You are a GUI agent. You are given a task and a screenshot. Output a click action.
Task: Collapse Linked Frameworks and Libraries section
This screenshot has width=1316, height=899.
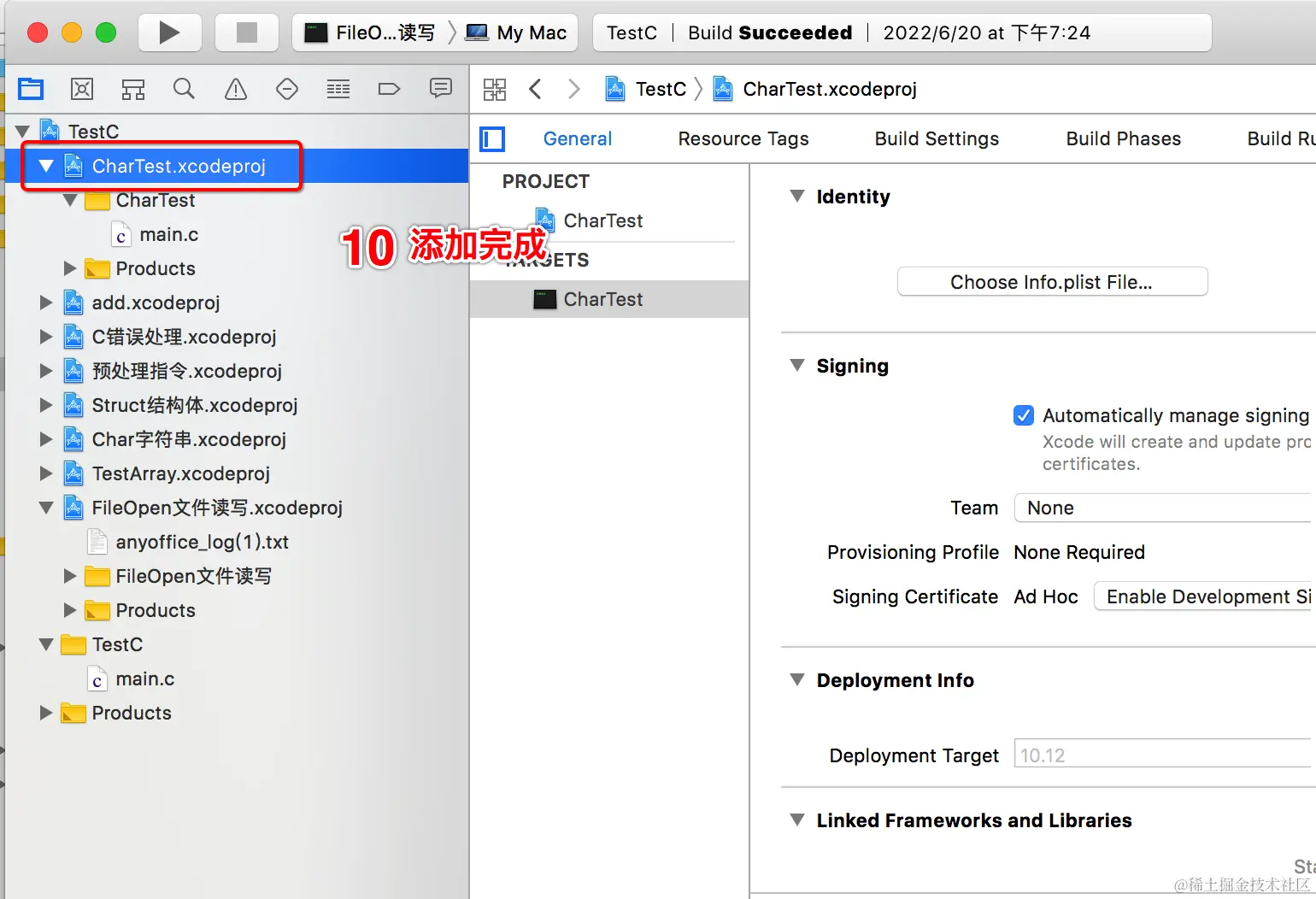pyautogui.click(x=797, y=820)
